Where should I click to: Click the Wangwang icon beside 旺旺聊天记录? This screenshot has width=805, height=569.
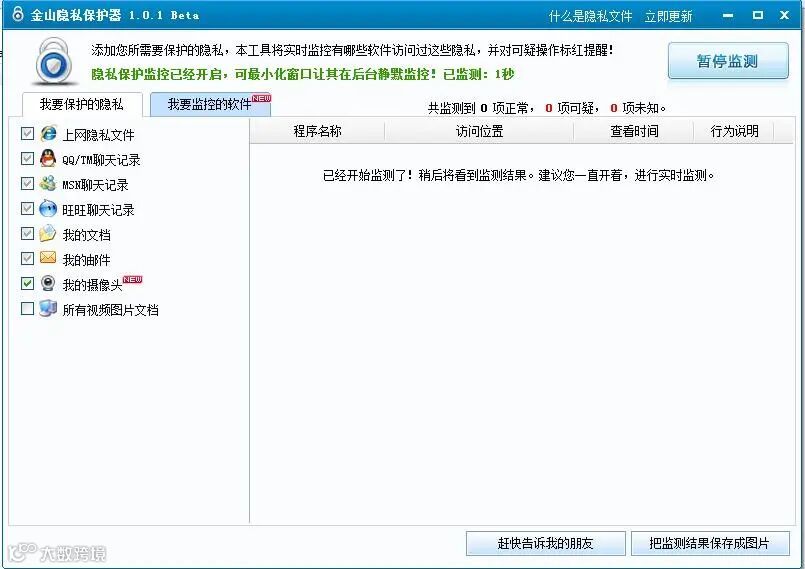[x=48, y=208]
